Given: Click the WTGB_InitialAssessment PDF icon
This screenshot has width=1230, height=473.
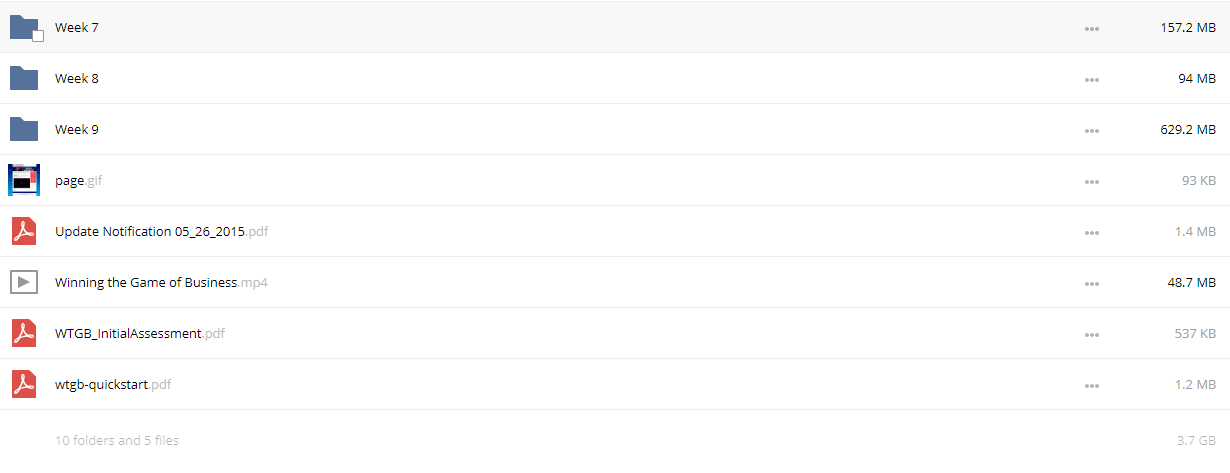Looking at the screenshot, I should [24, 333].
